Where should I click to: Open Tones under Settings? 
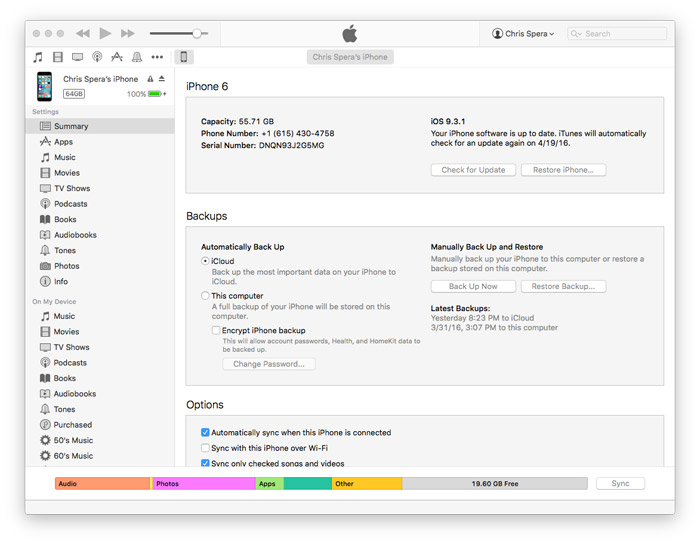click(x=100, y=250)
